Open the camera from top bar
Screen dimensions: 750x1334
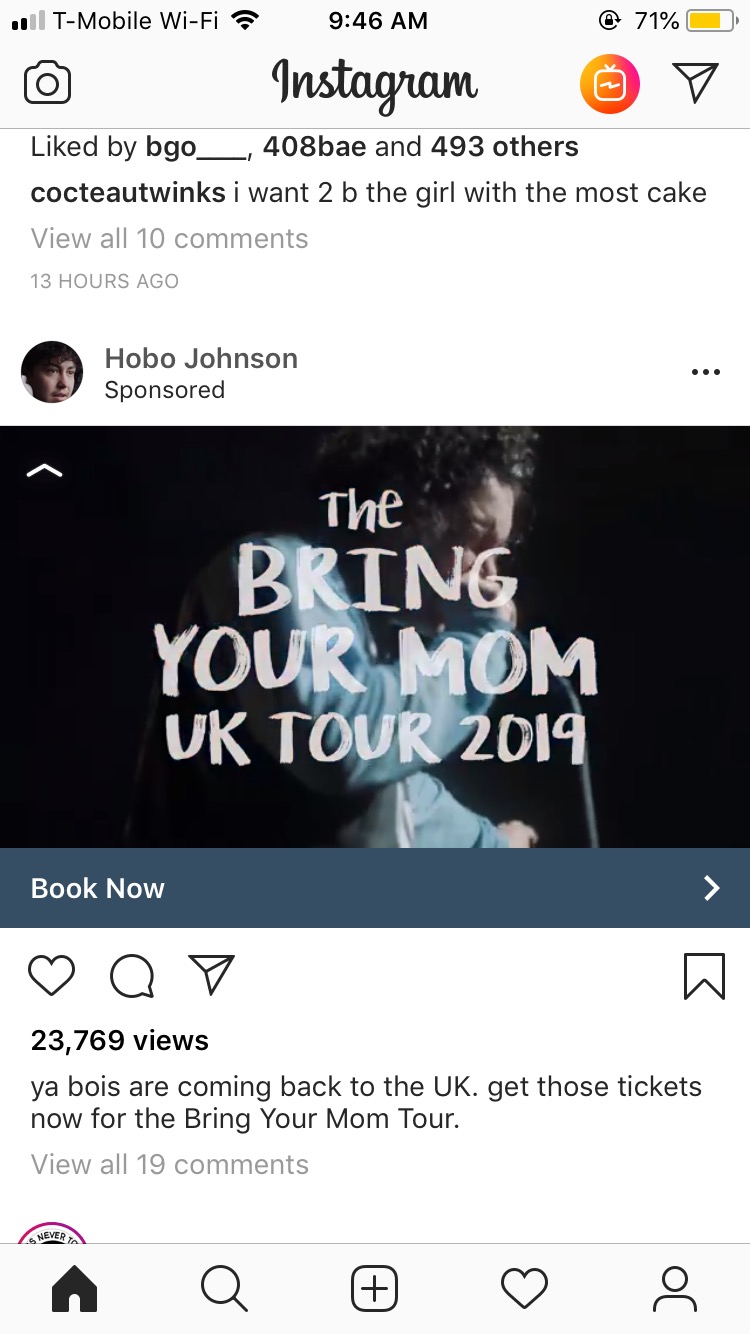[47, 83]
